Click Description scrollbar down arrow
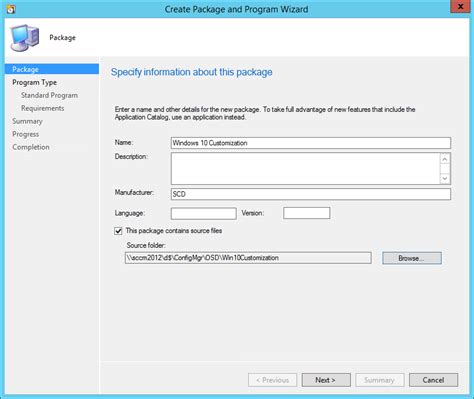 (x=445, y=178)
